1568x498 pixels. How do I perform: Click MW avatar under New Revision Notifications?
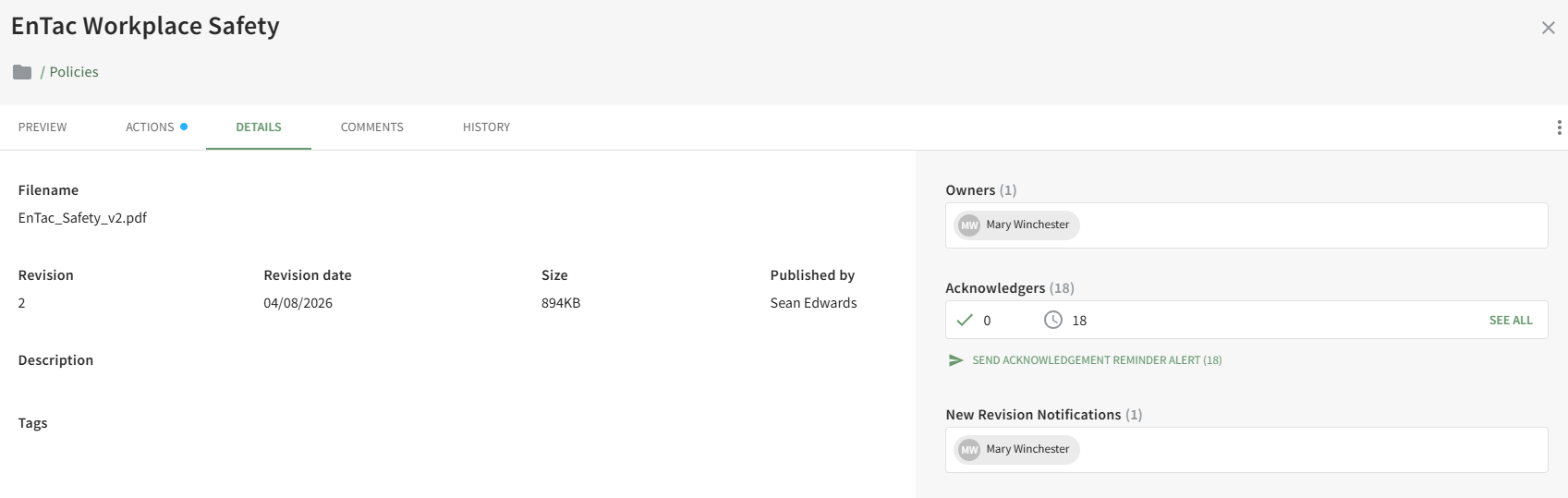click(x=968, y=450)
